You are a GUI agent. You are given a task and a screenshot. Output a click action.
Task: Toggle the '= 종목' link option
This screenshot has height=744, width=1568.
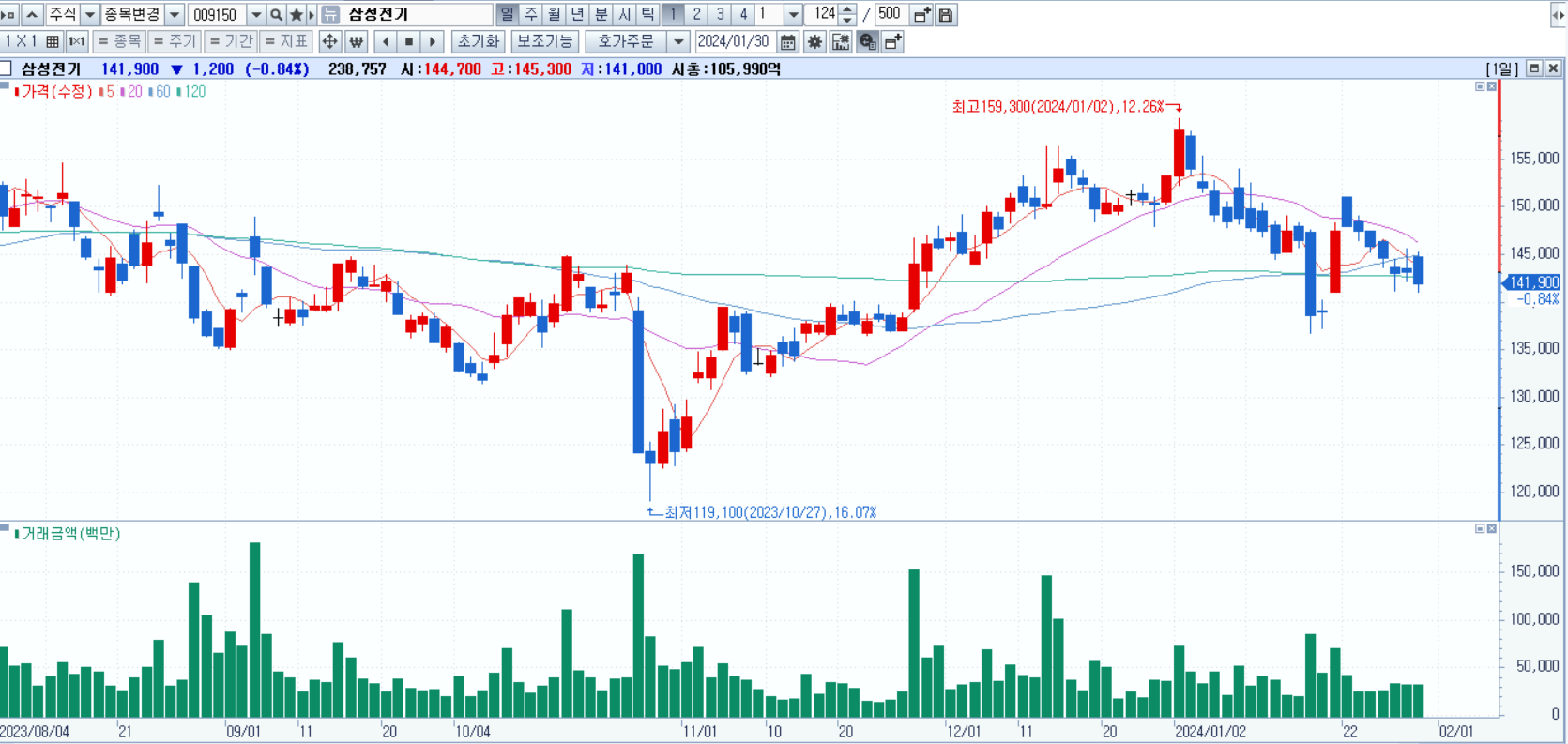pos(119,41)
